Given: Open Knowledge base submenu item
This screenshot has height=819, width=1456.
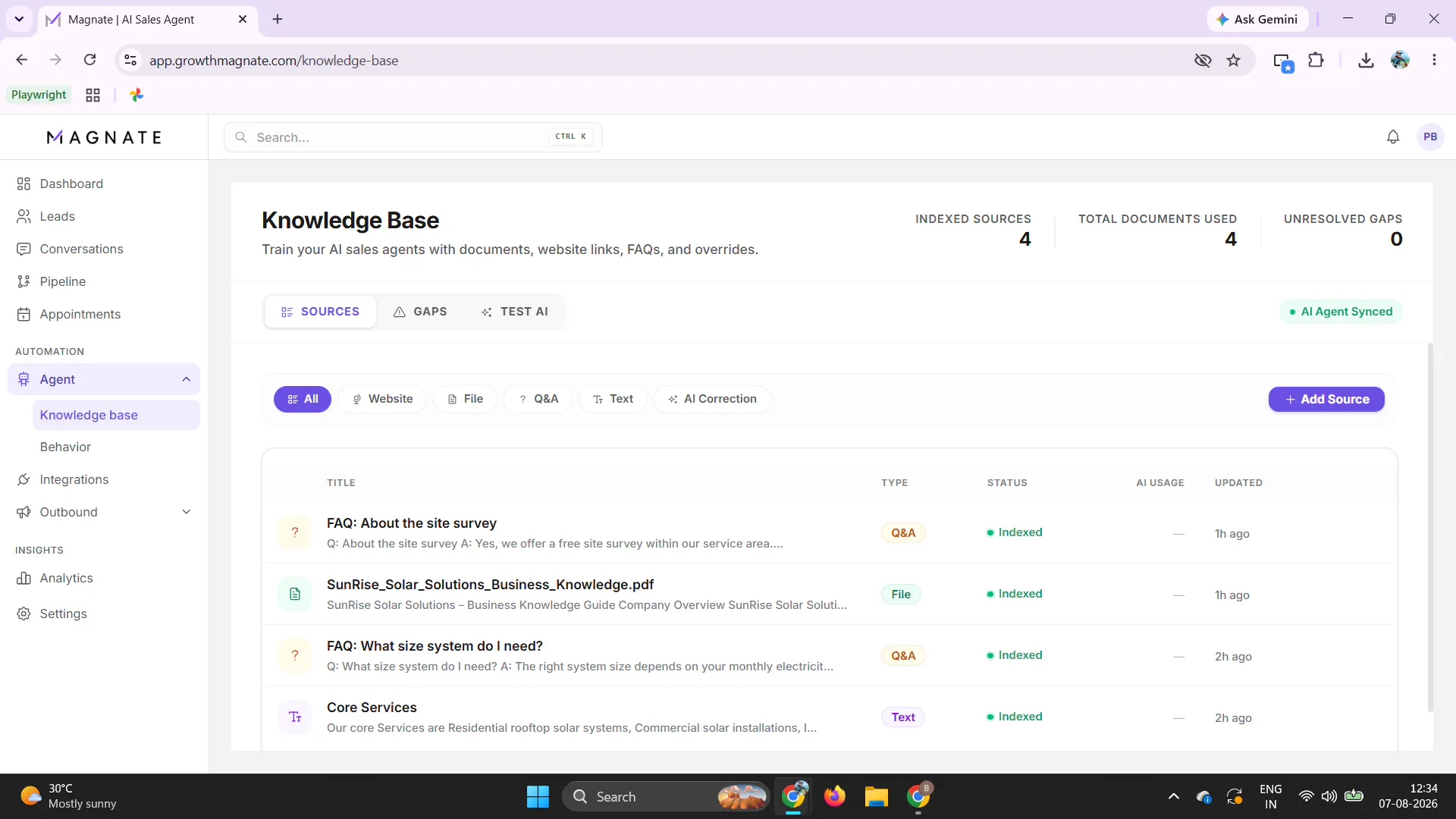Looking at the screenshot, I should click(116, 415).
